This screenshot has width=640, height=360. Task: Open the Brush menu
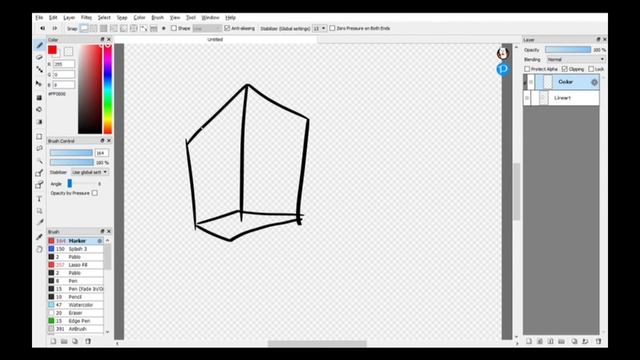[x=158, y=18]
